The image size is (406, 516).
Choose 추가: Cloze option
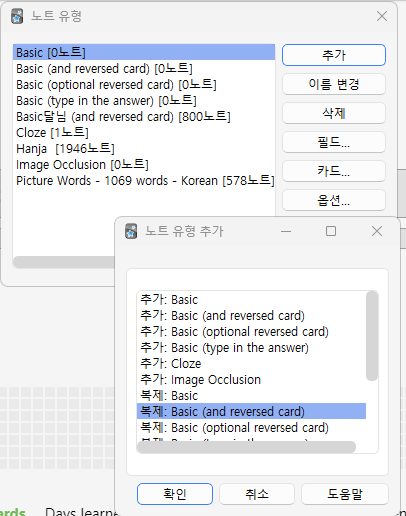251,363
